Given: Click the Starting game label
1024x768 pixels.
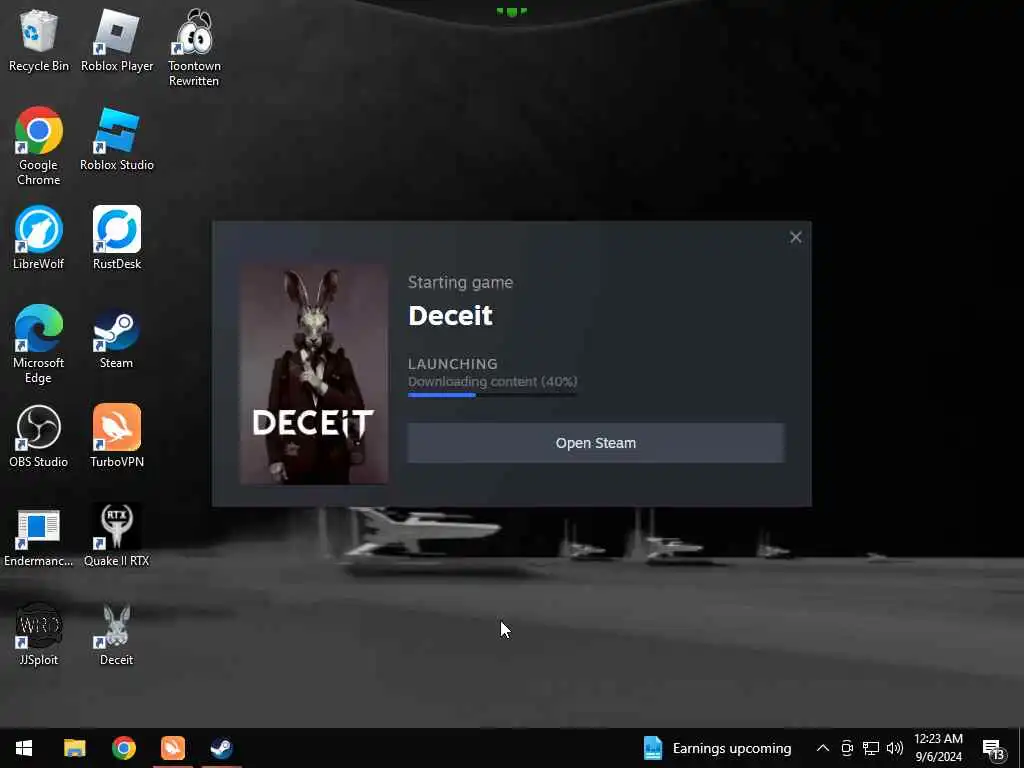Looking at the screenshot, I should 460,283.
